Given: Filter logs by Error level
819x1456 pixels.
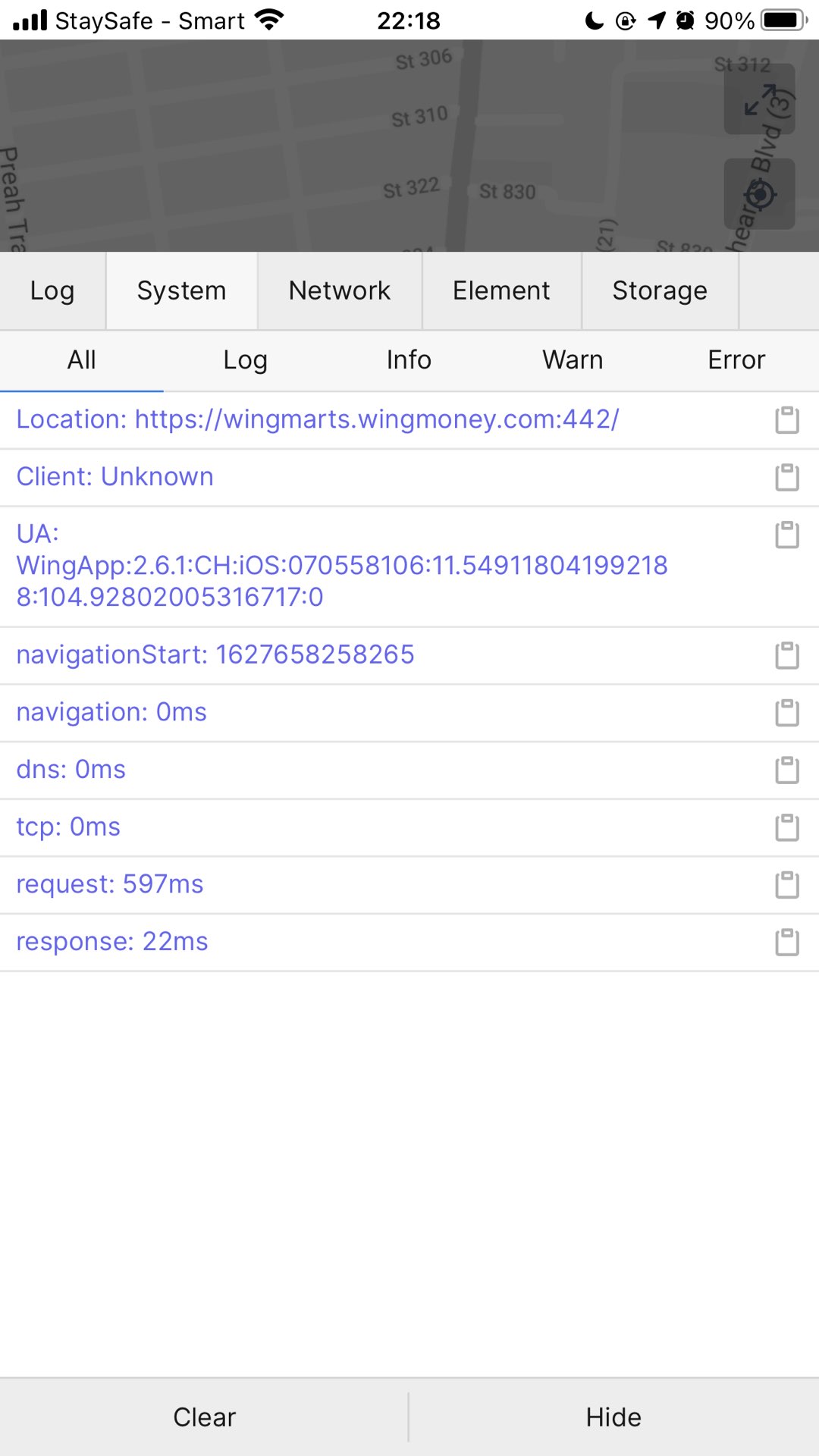Looking at the screenshot, I should pos(737,360).
